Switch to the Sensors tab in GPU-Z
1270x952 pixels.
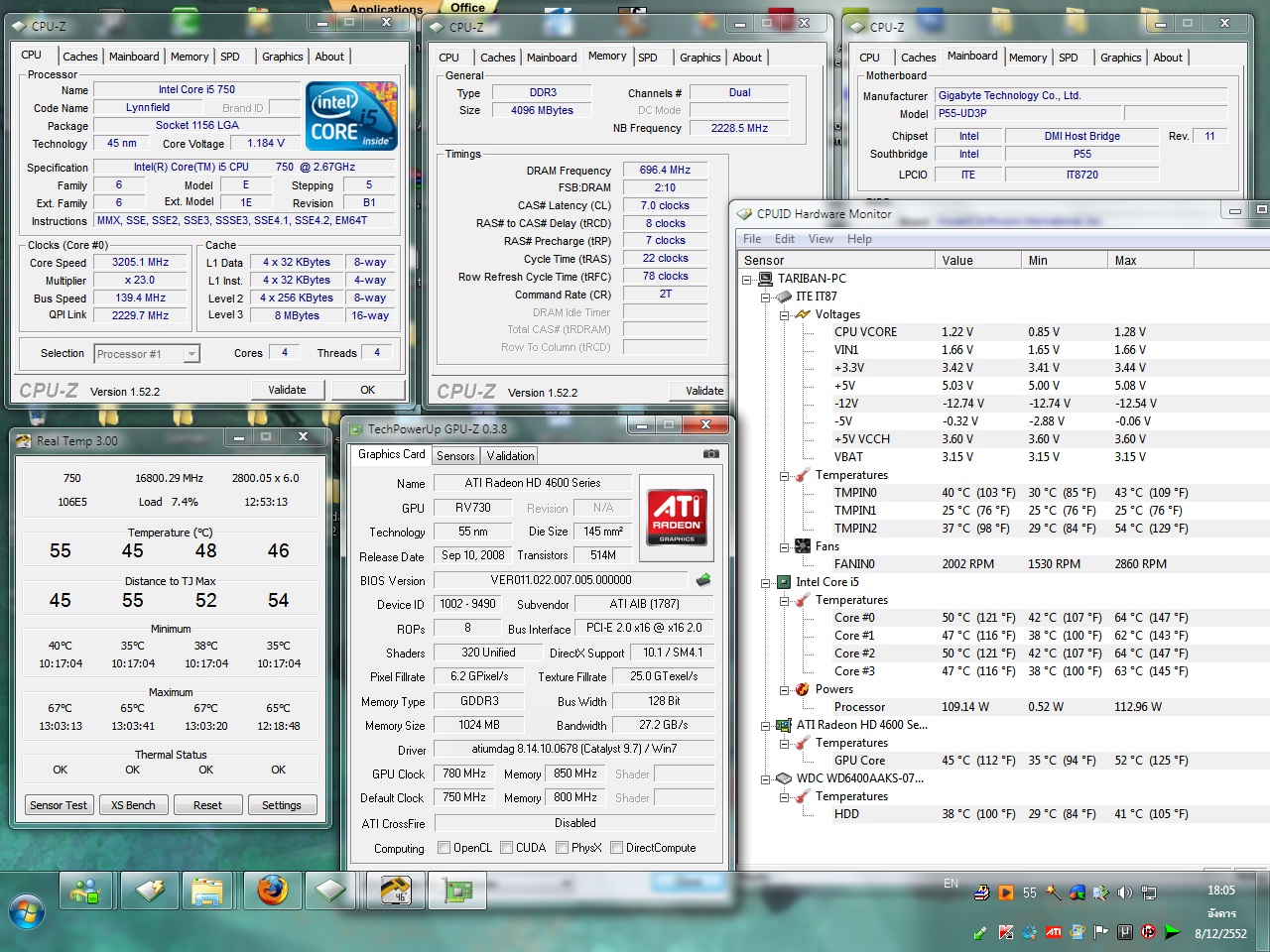click(455, 456)
